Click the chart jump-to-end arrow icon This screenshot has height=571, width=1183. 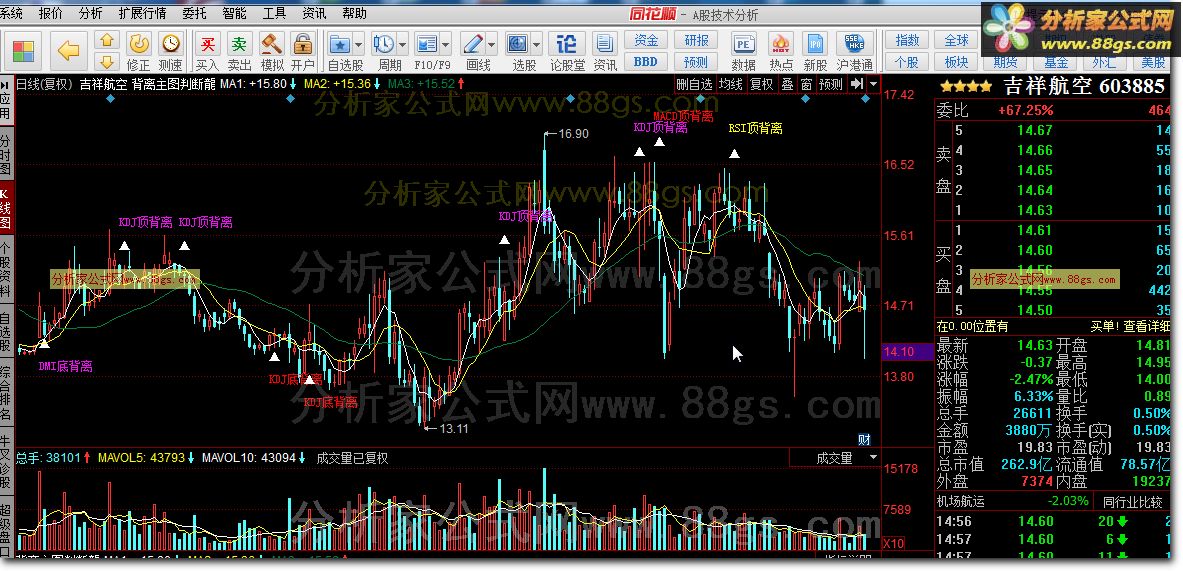click(856, 84)
